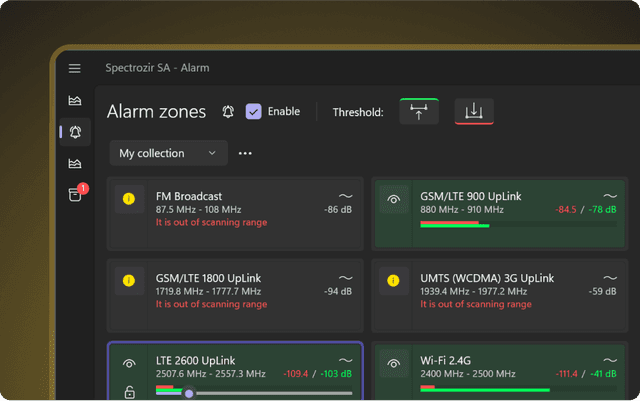Click the bell icon beside Alarm zones
Image resolution: width=640 pixels, height=401 pixels.
228,112
